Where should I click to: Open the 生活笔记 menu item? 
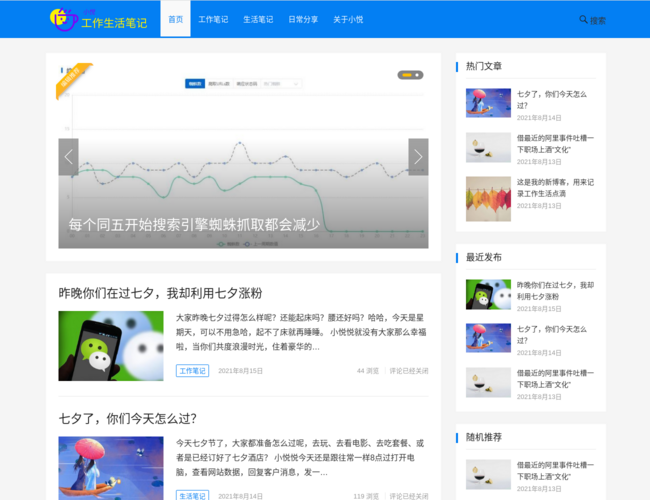pos(258,19)
